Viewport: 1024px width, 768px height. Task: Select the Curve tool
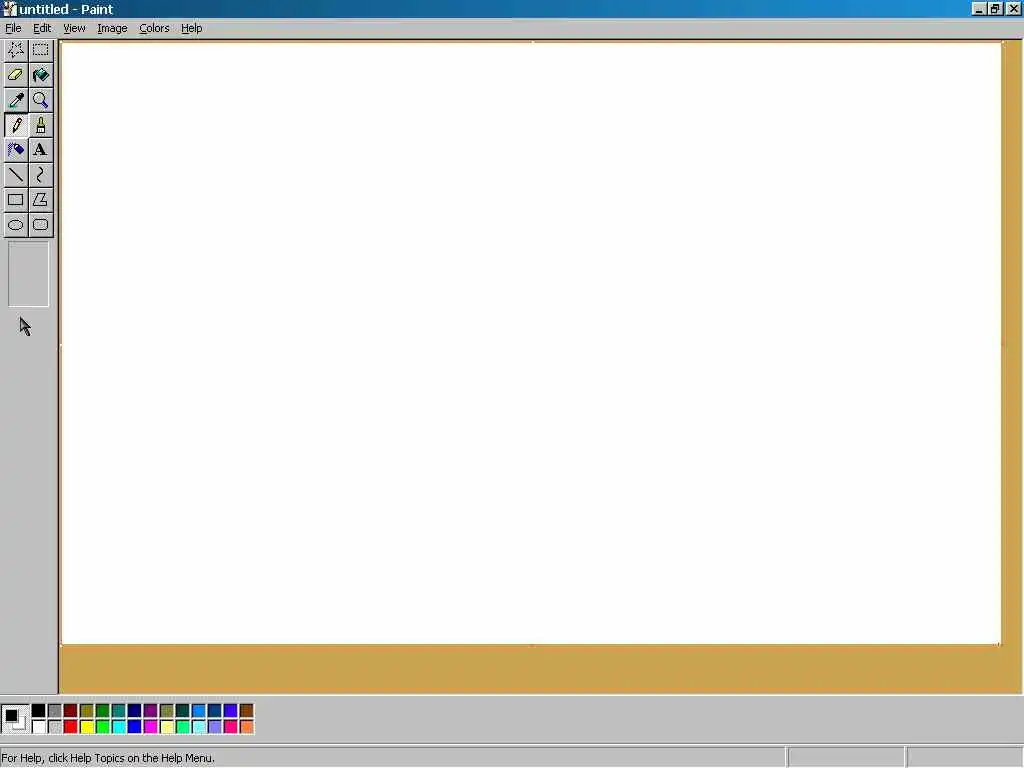click(40, 174)
